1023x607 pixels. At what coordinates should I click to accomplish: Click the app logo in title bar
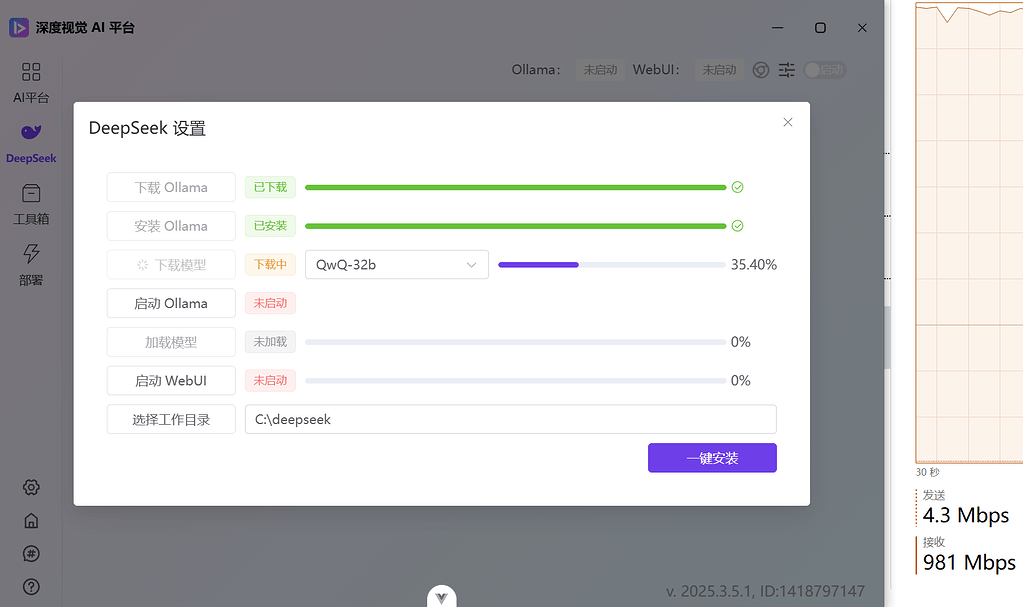click(19, 27)
